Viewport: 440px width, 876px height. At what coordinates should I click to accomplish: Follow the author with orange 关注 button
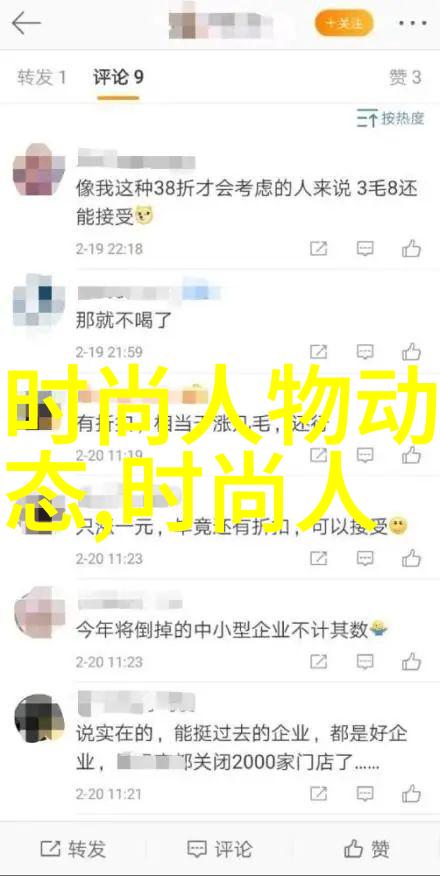(344, 23)
